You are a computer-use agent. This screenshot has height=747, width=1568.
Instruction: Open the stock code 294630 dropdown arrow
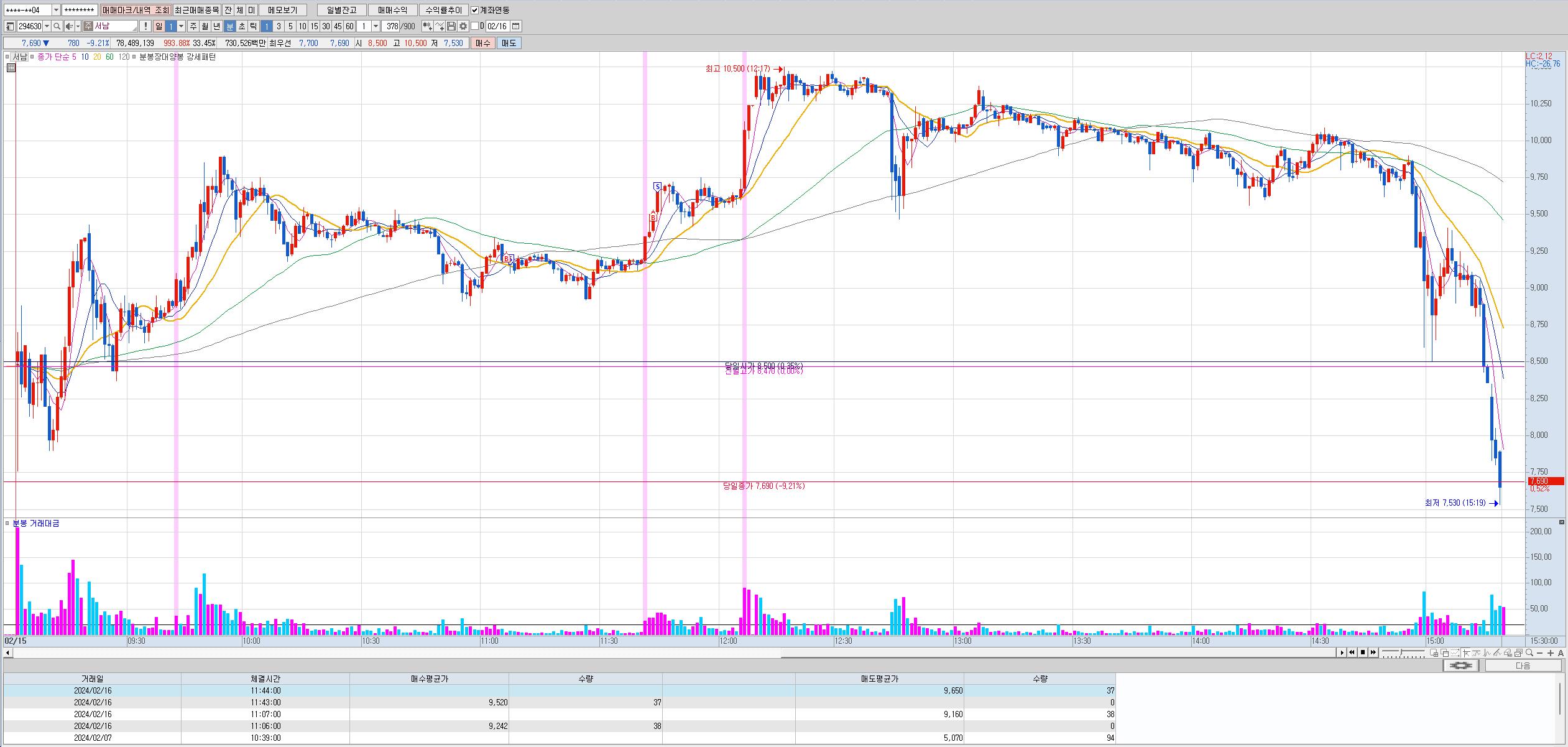pyautogui.click(x=47, y=26)
